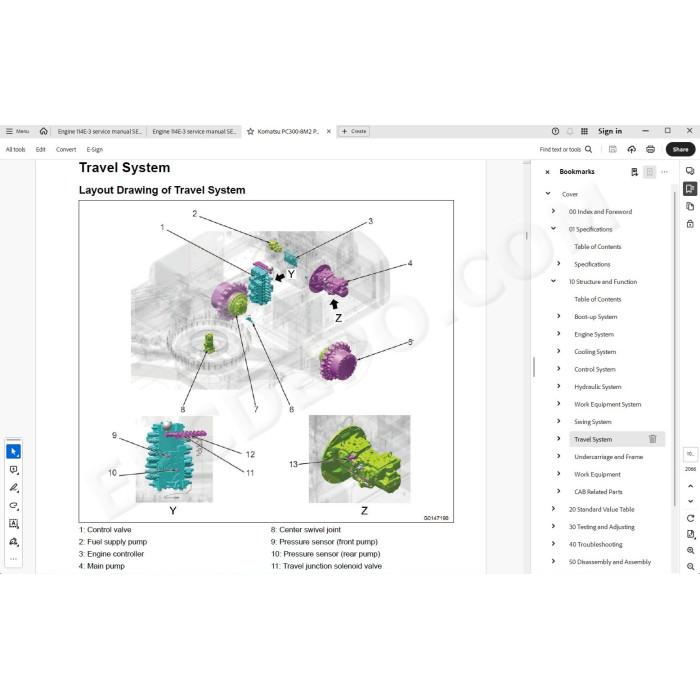The image size is (700, 700).
Task: Click the expand current bookmark icon
Action: point(650,172)
